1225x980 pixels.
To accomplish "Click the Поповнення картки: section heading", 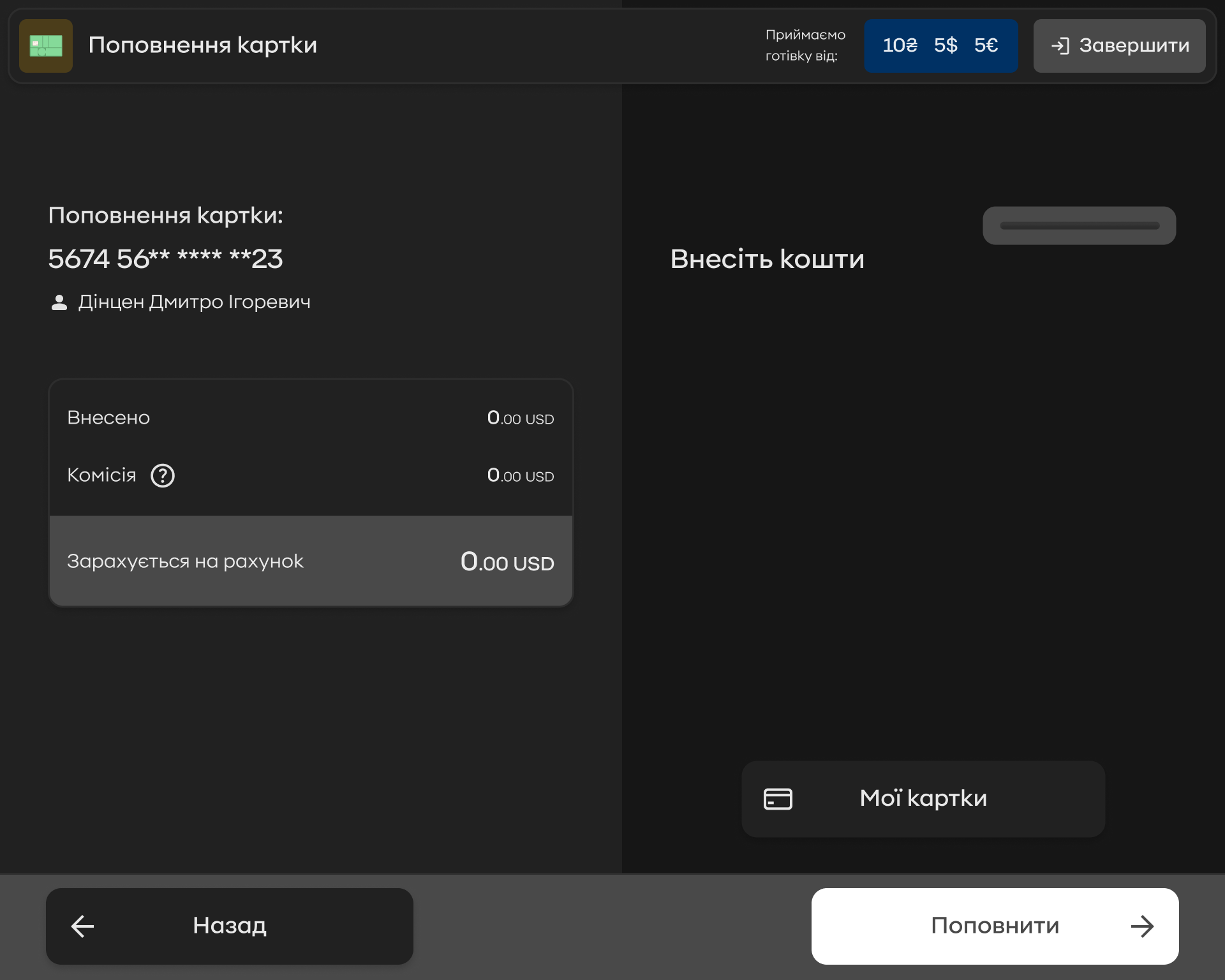I will tap(166, 216).
